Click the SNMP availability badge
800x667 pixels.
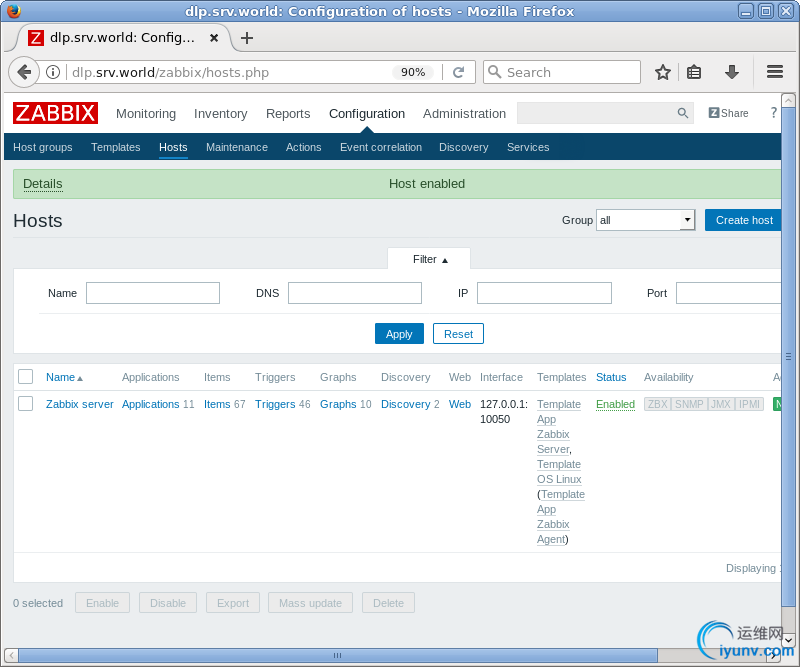click(x=689, y=404)
